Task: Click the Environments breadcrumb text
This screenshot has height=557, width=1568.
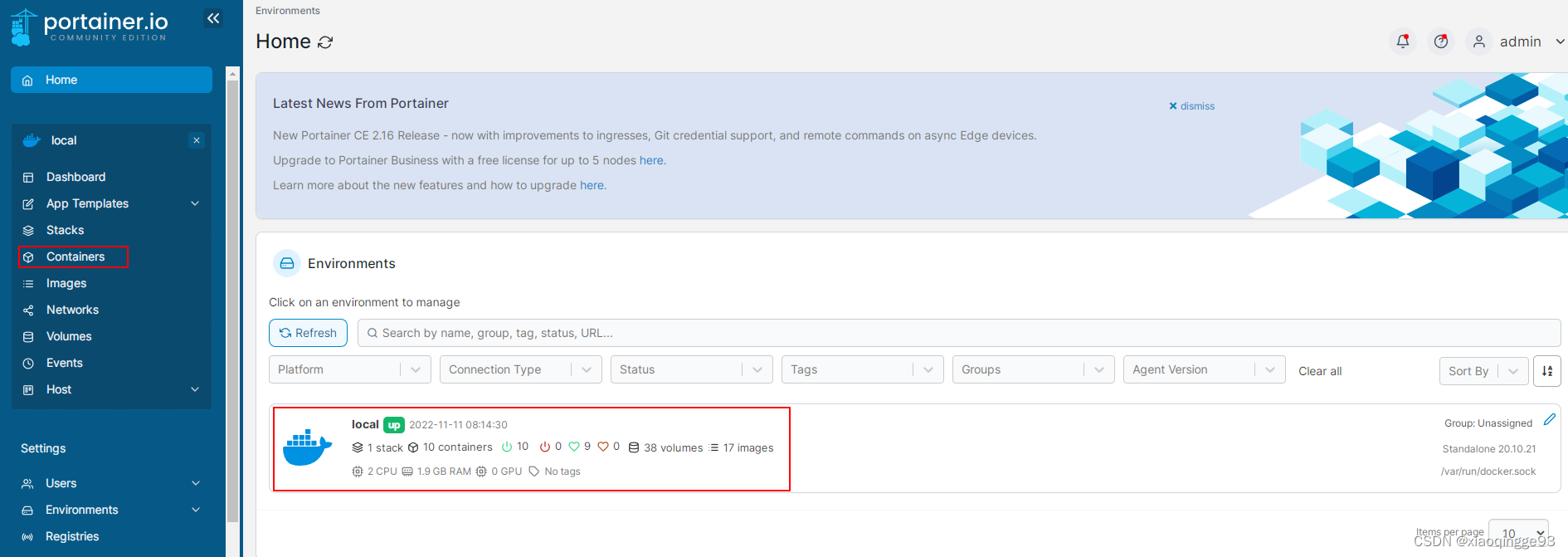Action: click(x=288, y=11)
